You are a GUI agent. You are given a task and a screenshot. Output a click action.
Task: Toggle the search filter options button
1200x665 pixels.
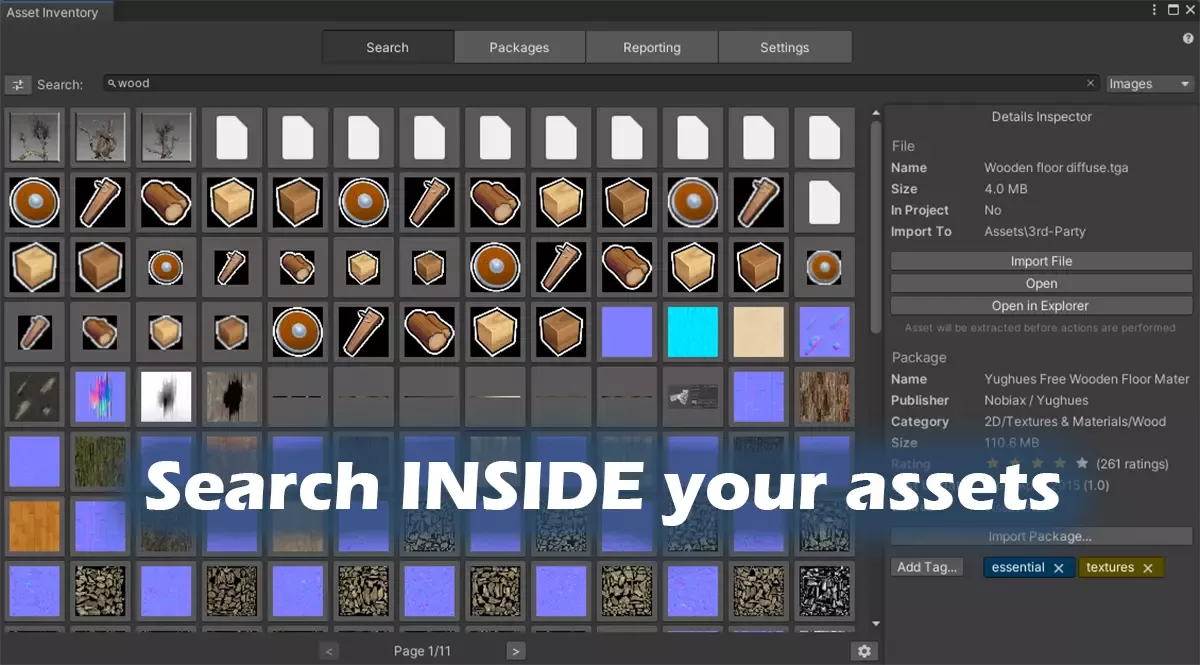coord(18,85)
